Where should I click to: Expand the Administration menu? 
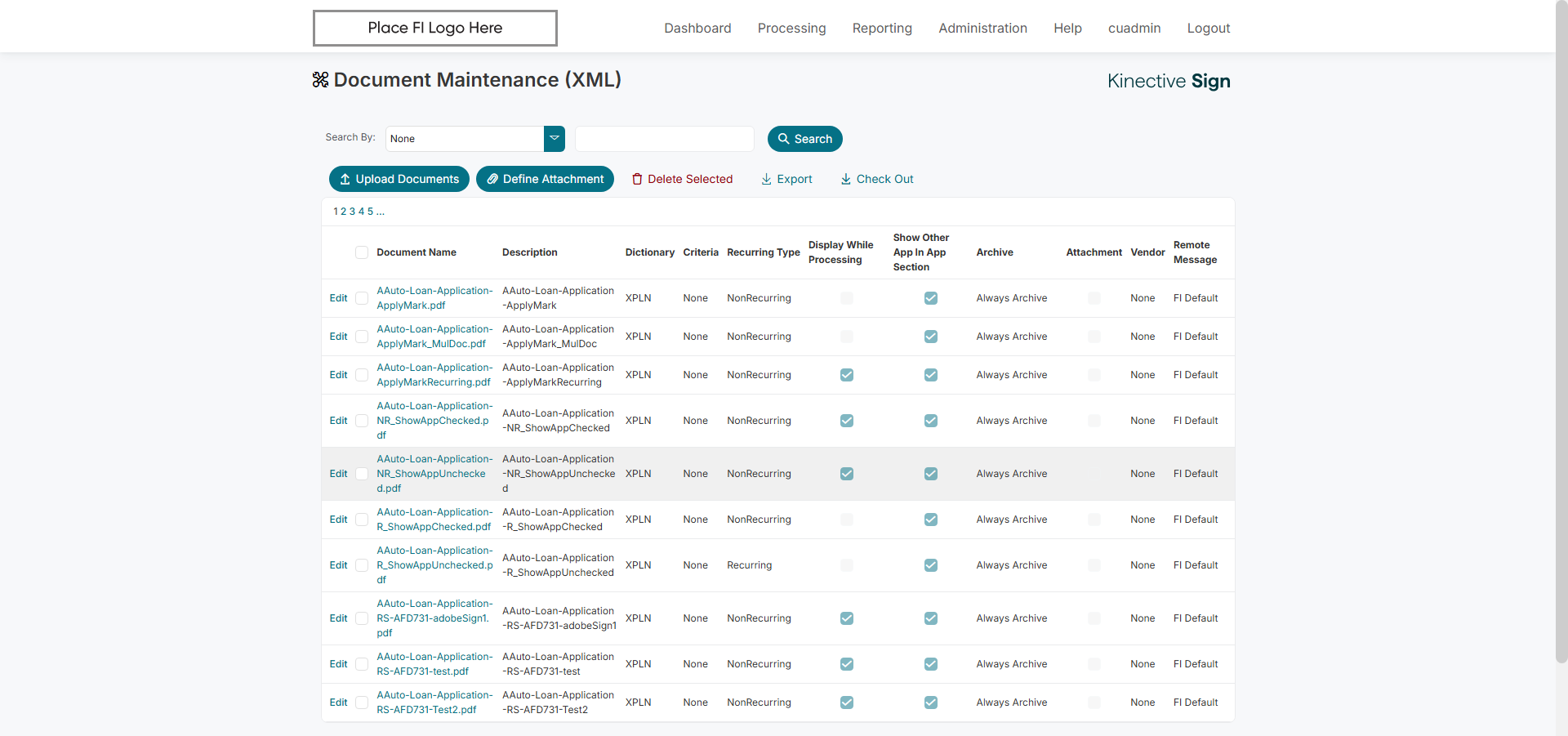click(x=982, y=28)
